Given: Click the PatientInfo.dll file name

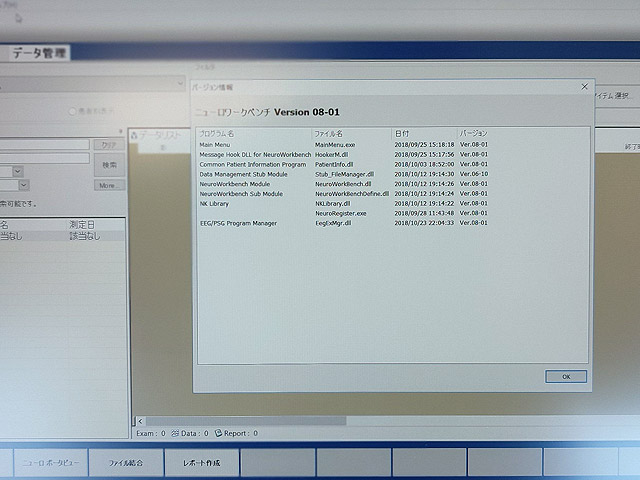Looking at the screenshot, I should point(334,164).
